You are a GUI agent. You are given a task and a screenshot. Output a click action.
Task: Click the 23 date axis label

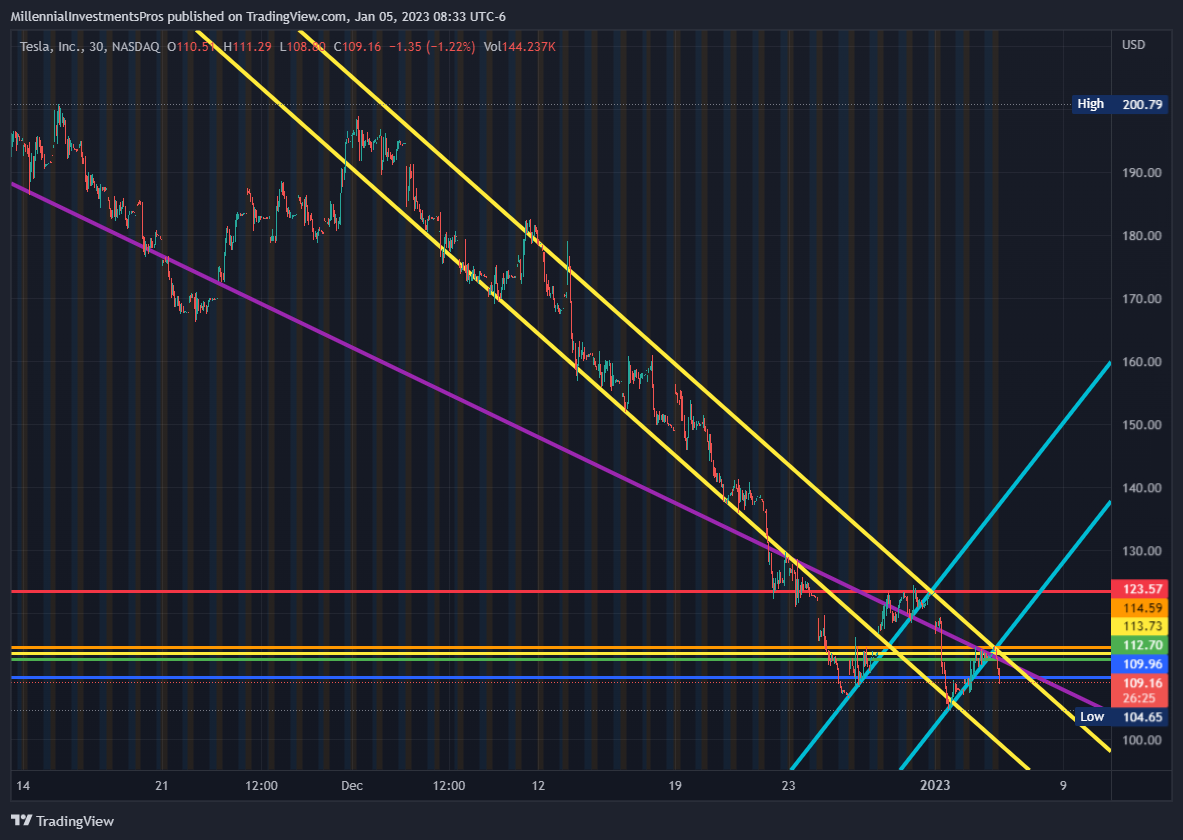coord(788,786)
